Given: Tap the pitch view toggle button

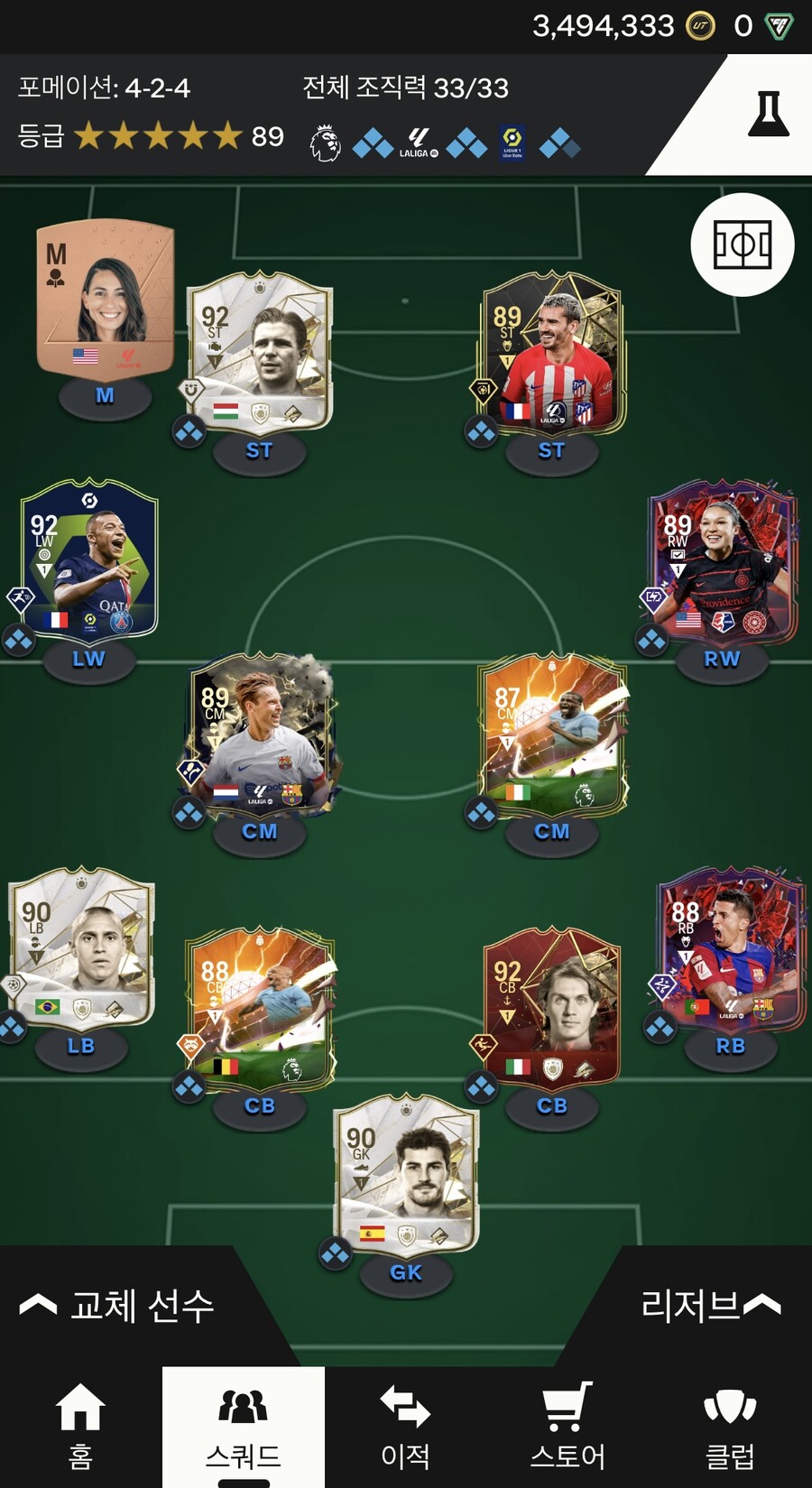Looking at the screenshot, I should [743, 245].
